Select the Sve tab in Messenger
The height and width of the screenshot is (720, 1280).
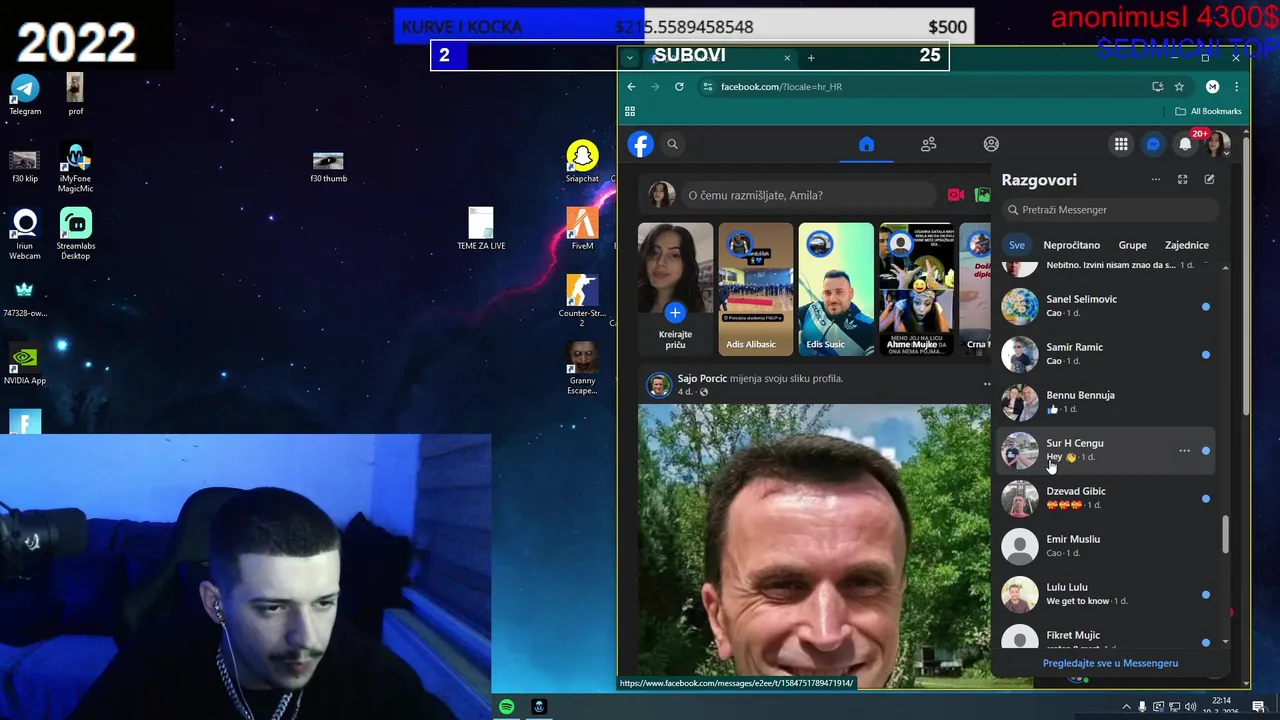click(1017, 245)
